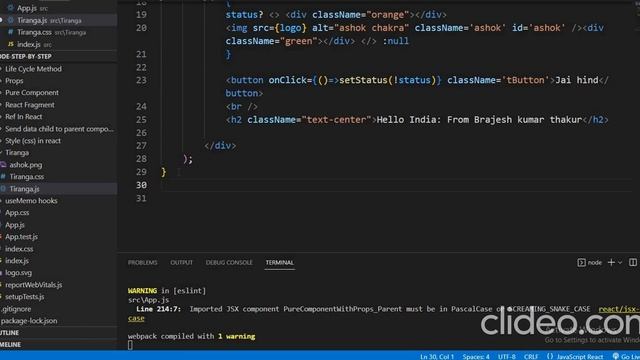The height and width of the screenshot is (360, 640).
Task: Expand the React Fragment folder
Action: point(29,104)
